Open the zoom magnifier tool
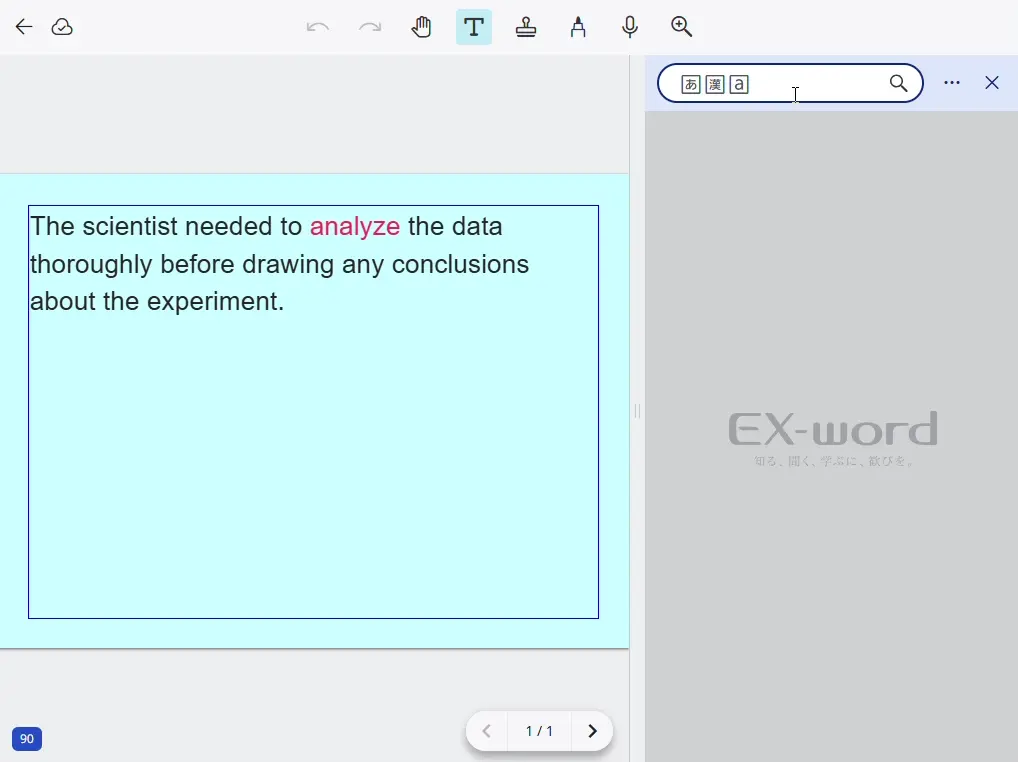The height and width of the screenshot is (762, 1018). coord(682,27)
